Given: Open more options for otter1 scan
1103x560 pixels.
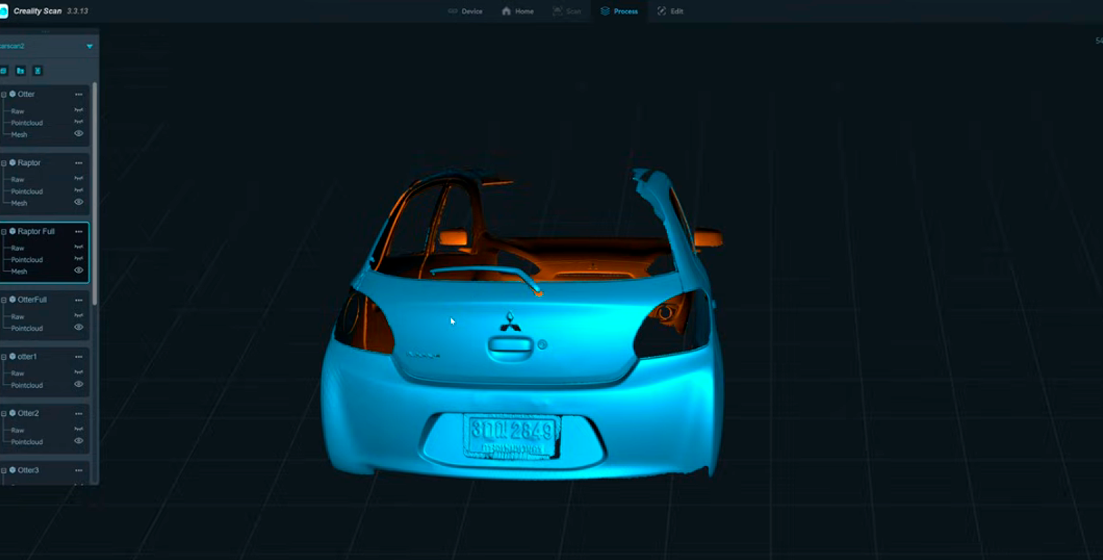Looking at the screenshot, I should click(x=79, y=357).
